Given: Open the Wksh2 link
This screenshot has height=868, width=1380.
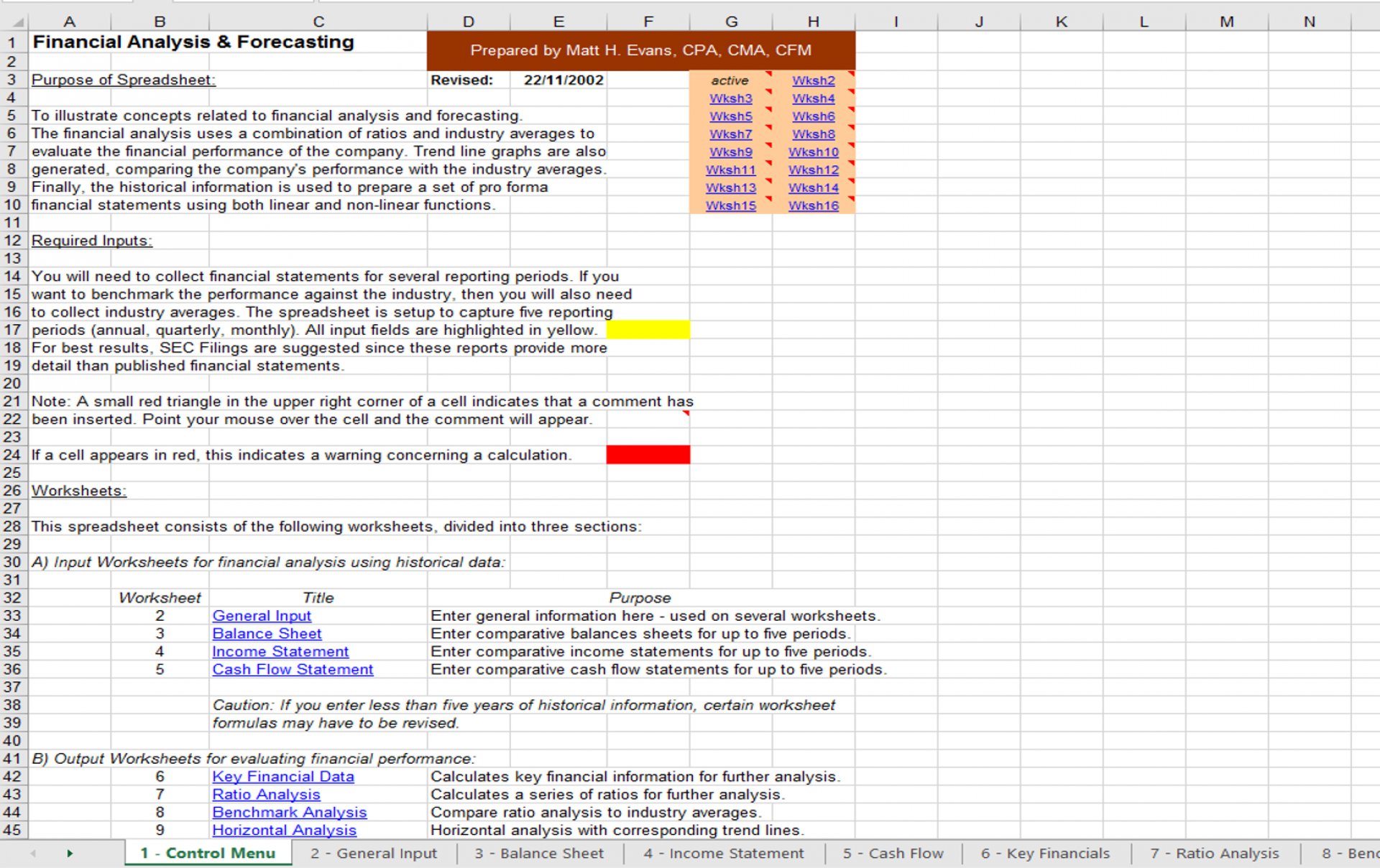Looking at the screenshot, I should point(813,80).
